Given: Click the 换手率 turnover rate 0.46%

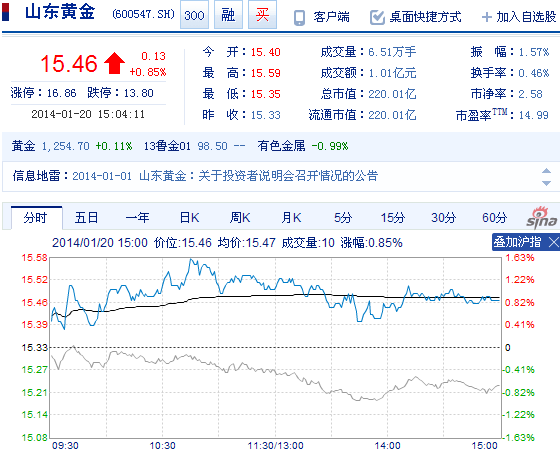Looking at the screenshot, I should (534, 73).
